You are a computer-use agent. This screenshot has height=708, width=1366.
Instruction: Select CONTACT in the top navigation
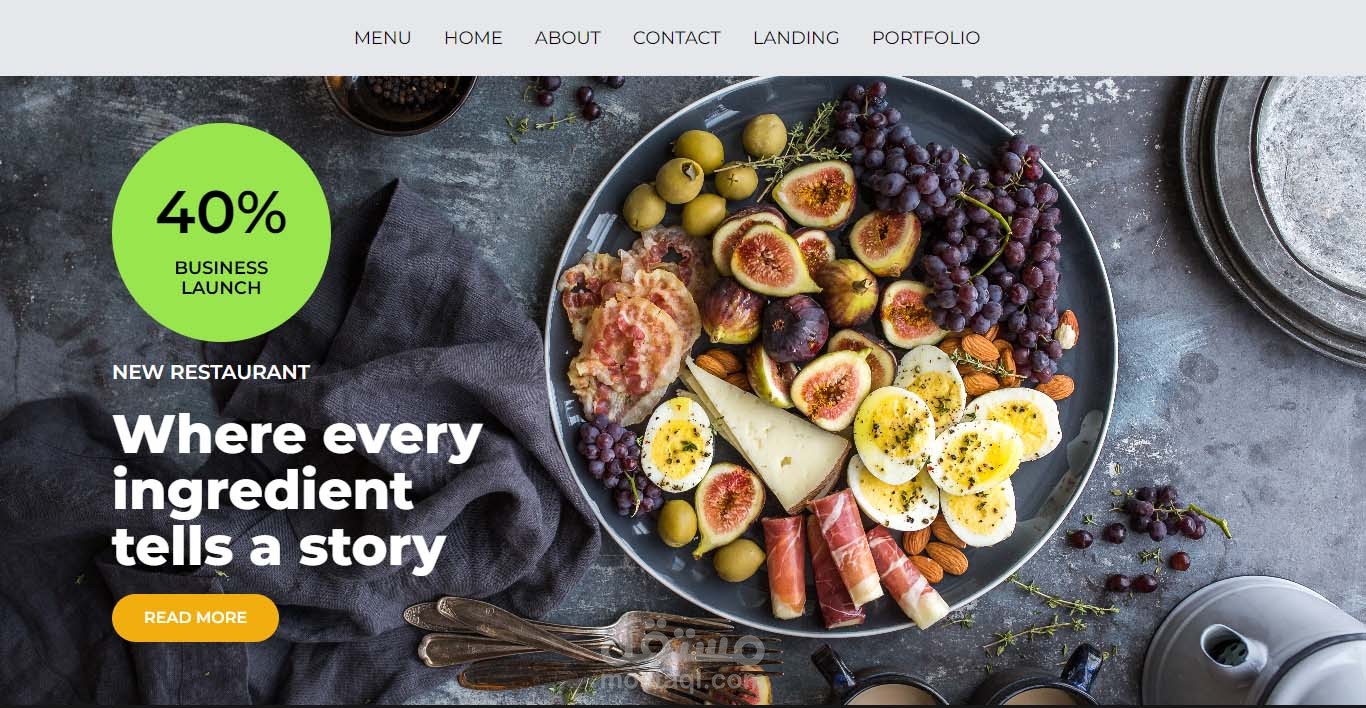click(x=676, y=38)
